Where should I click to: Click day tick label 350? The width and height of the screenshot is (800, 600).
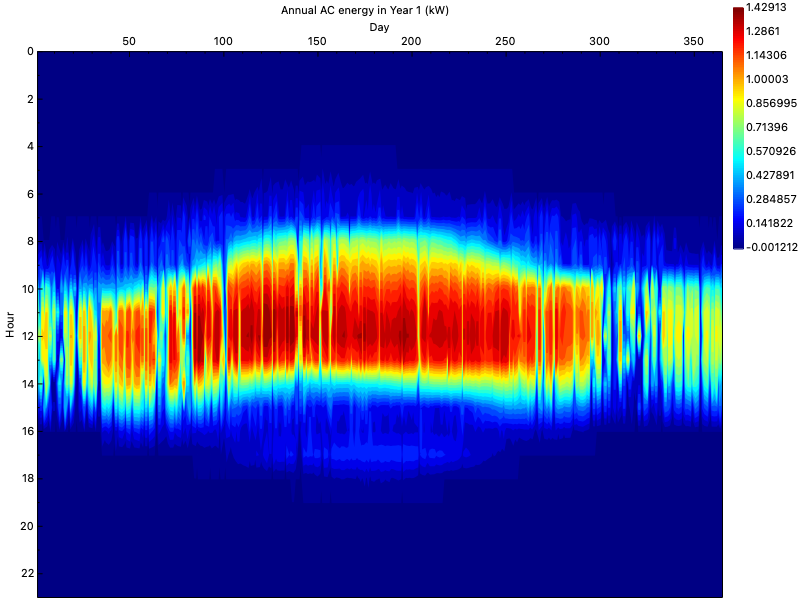click(693, 41)
